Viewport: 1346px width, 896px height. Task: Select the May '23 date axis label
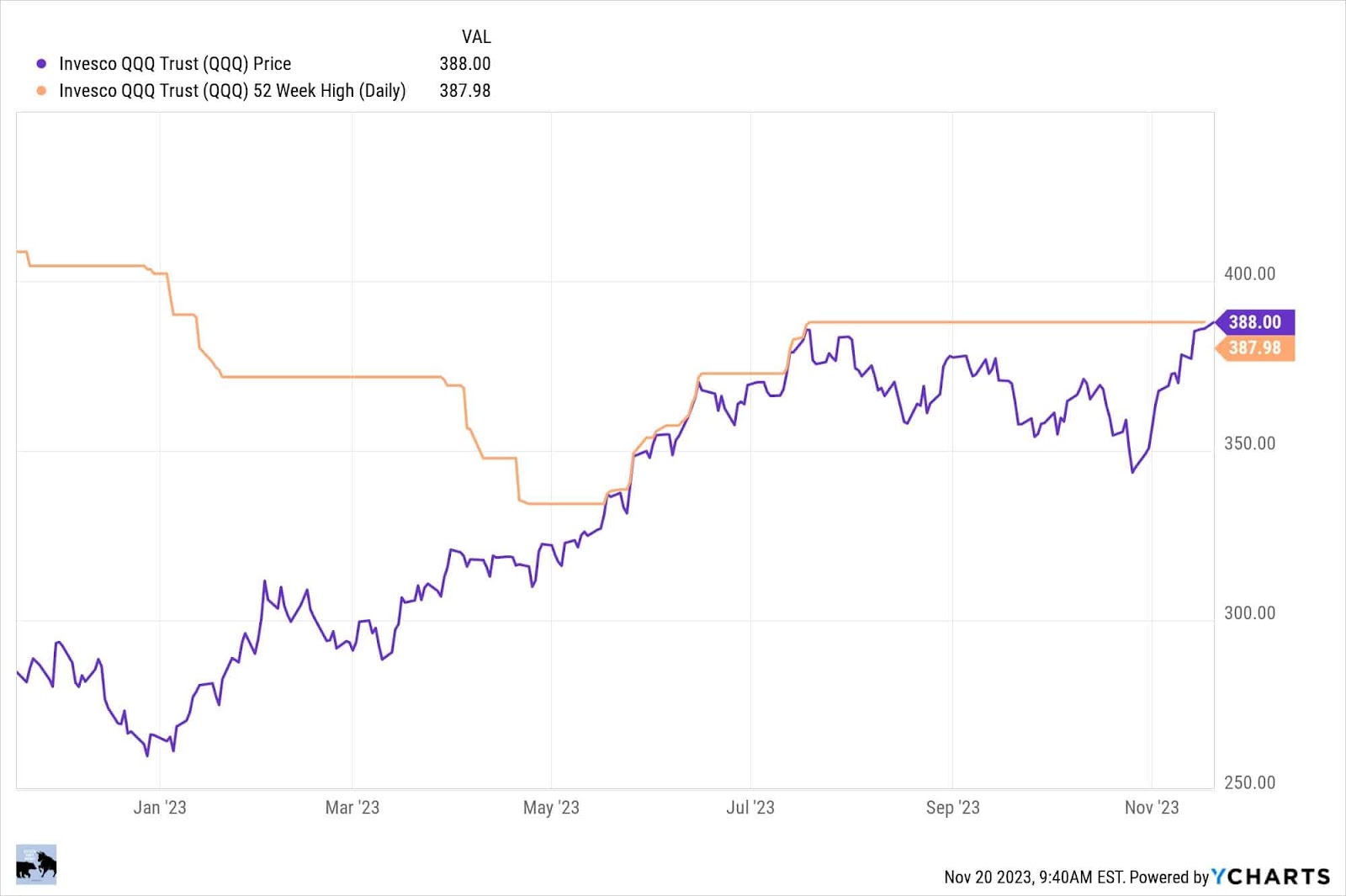(551, 808)
